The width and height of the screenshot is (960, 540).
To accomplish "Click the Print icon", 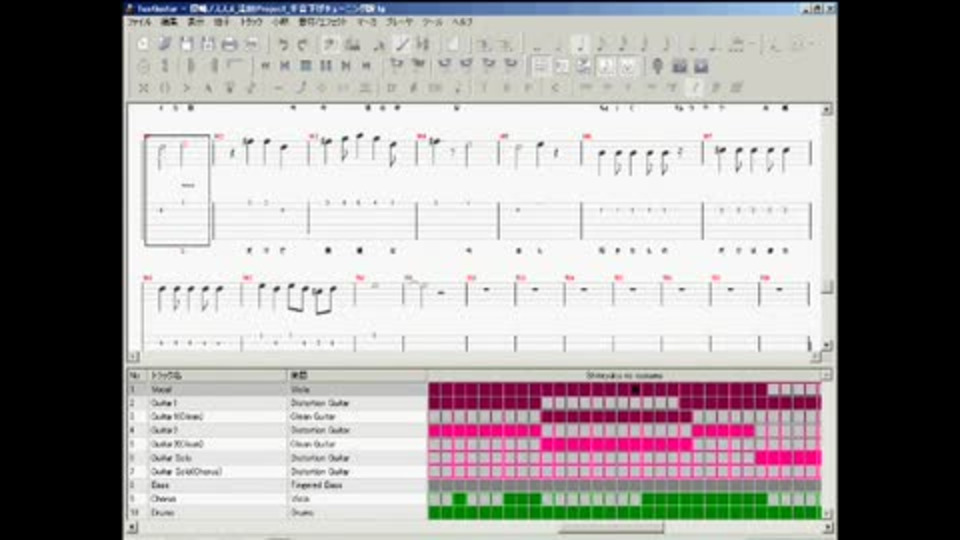I will [230, 44].
